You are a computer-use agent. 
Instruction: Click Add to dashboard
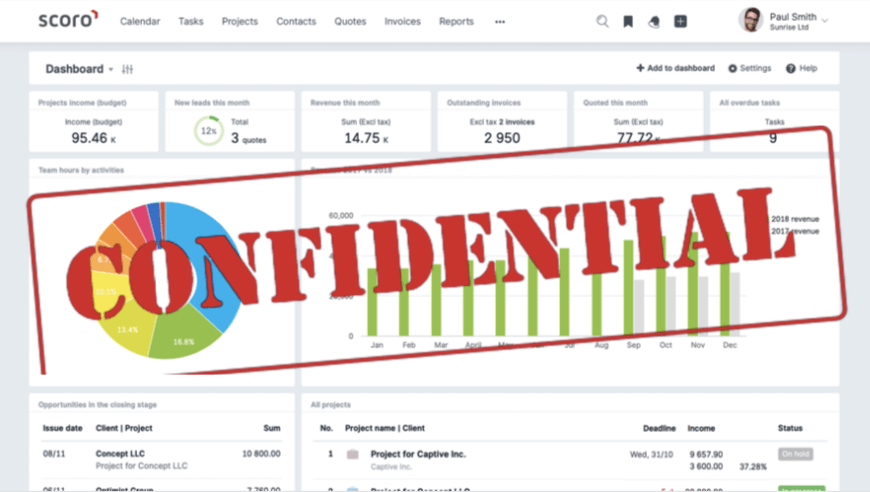[x=675, y=68]
